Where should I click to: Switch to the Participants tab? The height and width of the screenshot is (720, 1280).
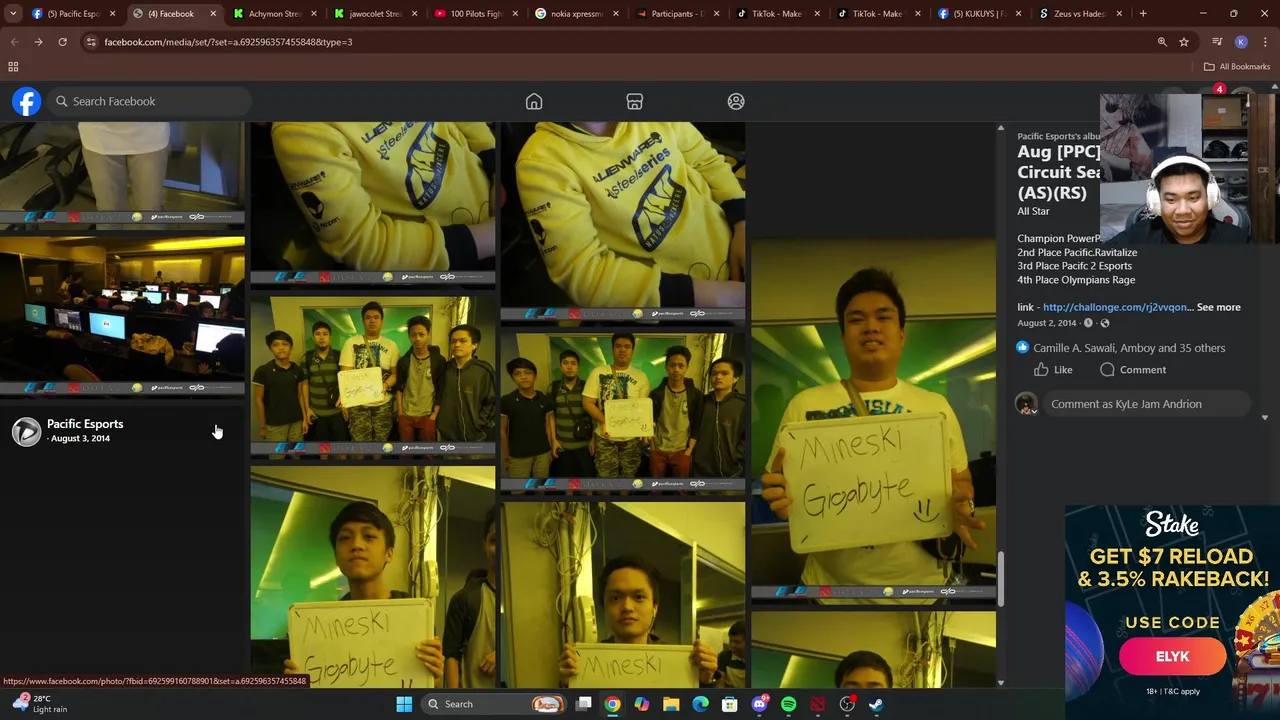(x=676, y=14)
